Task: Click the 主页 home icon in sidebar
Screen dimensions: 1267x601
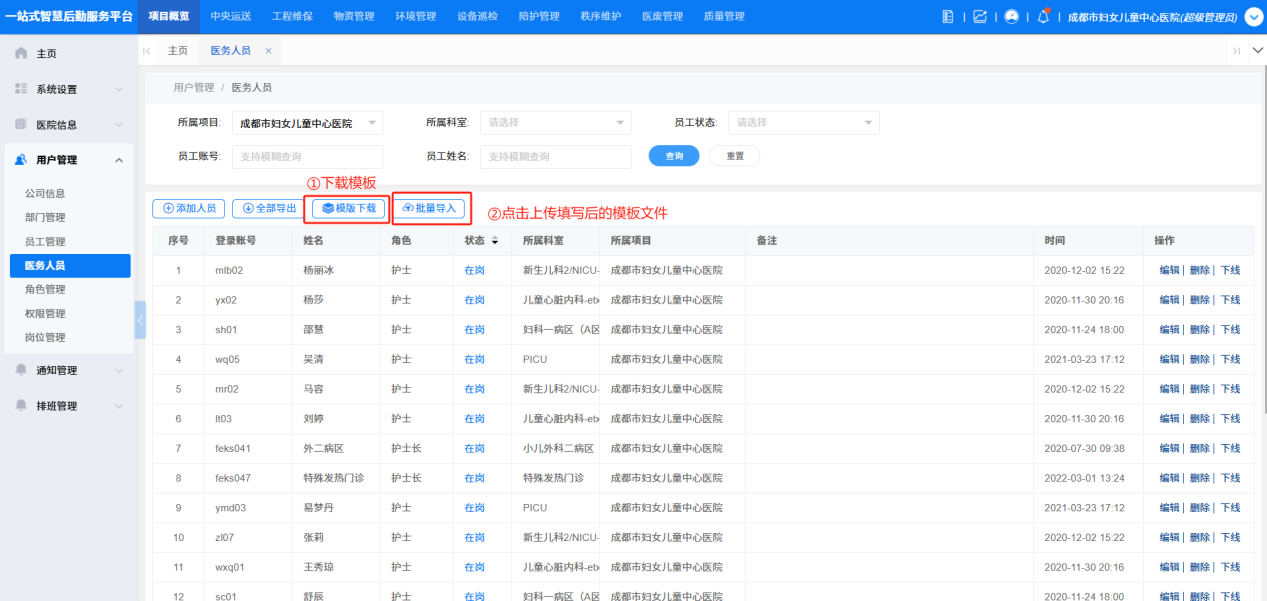Action: tap(21, 53)
